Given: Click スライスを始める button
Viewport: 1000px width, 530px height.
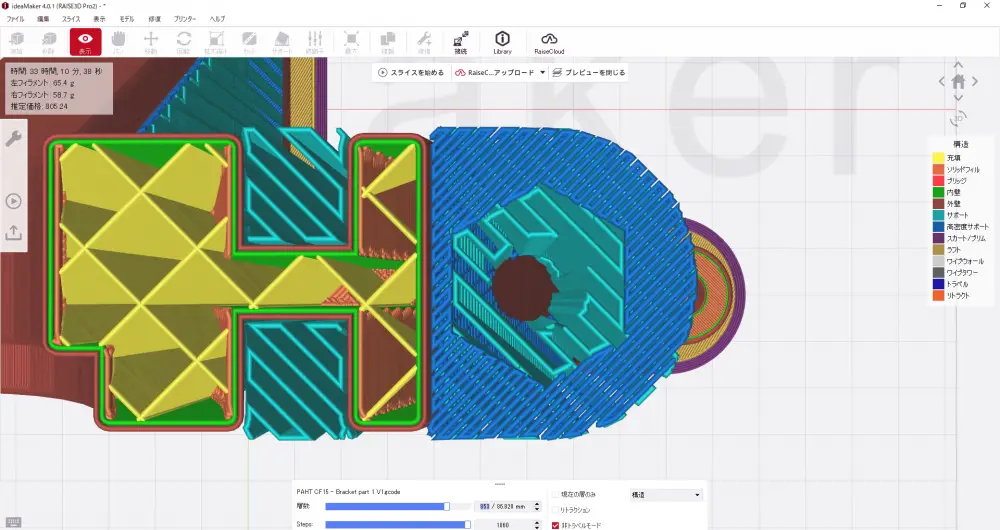Looking at the screenshot, I should [411, 73].
